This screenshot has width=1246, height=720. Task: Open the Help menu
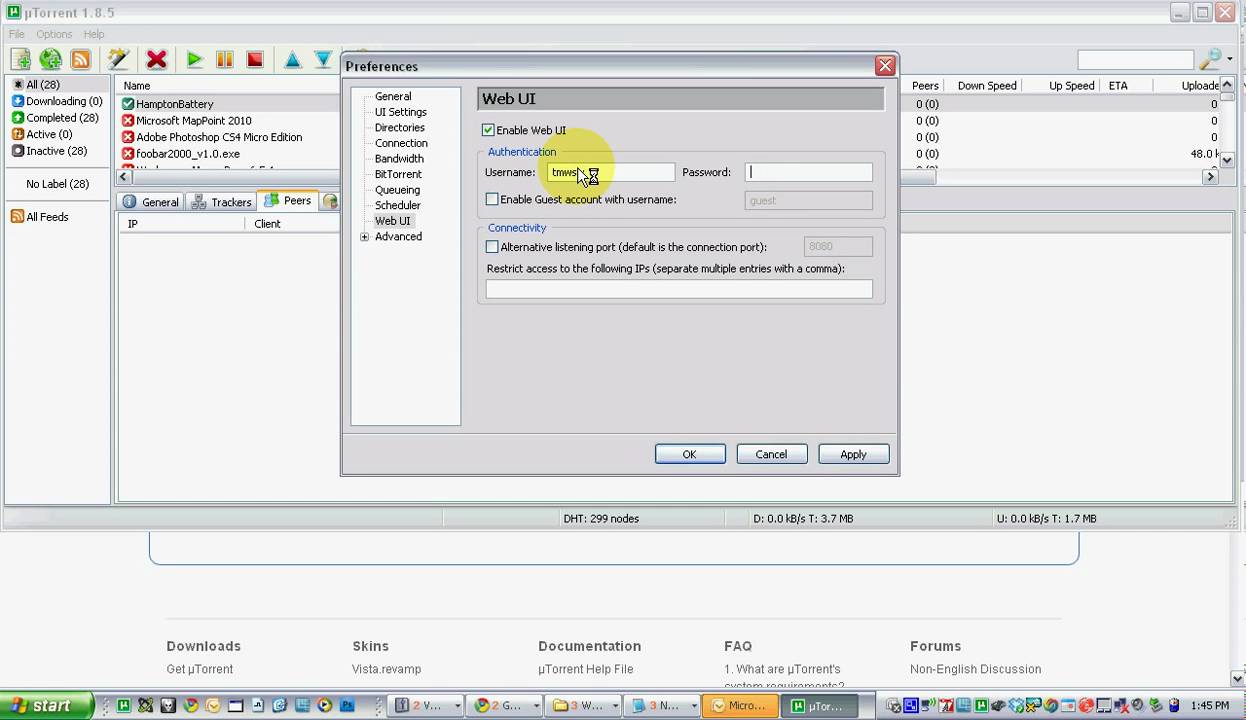(94, 34)
